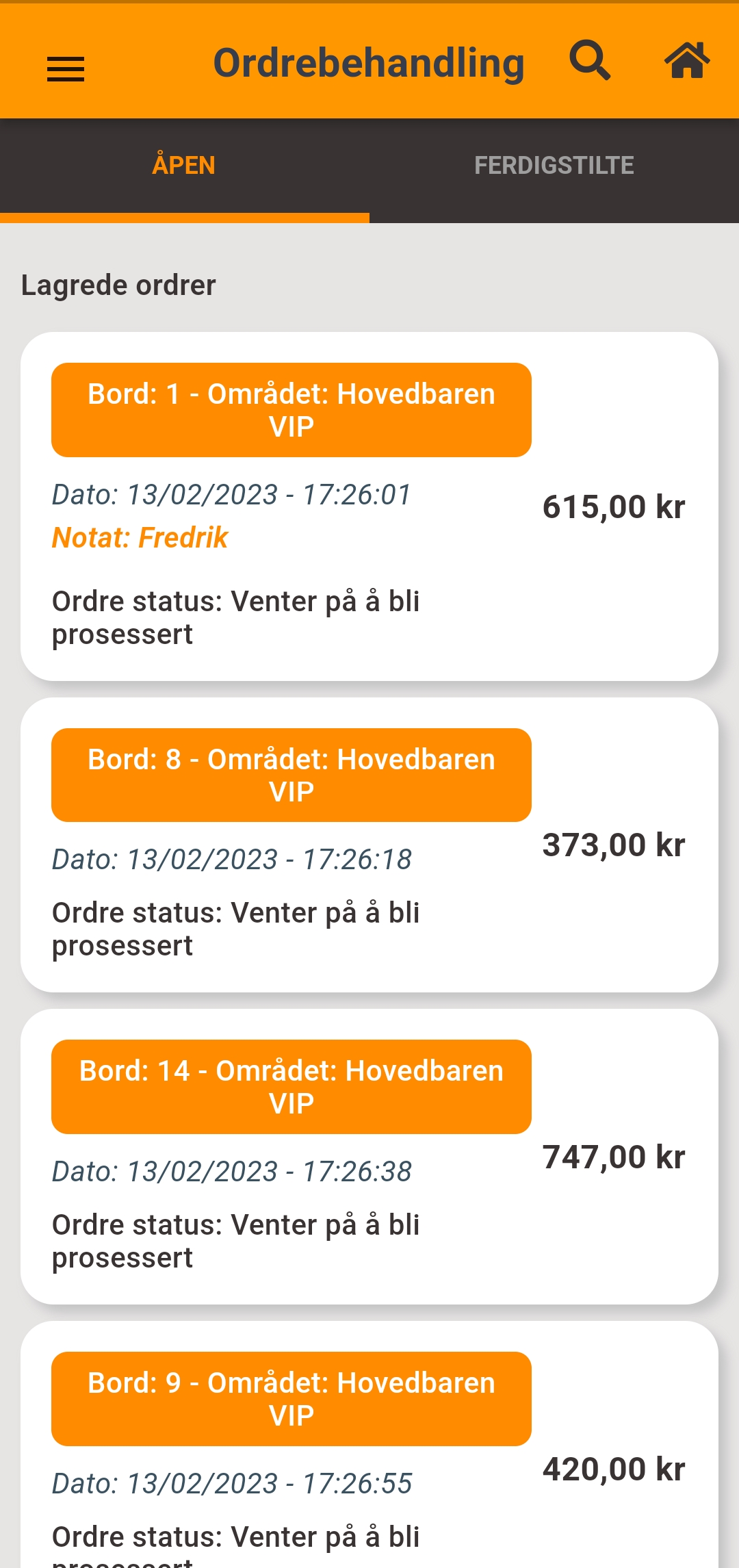Open Bord: 14 Hovedbaren VIP order
Screen dimensions: 739x1568
tap(291, 1087)
